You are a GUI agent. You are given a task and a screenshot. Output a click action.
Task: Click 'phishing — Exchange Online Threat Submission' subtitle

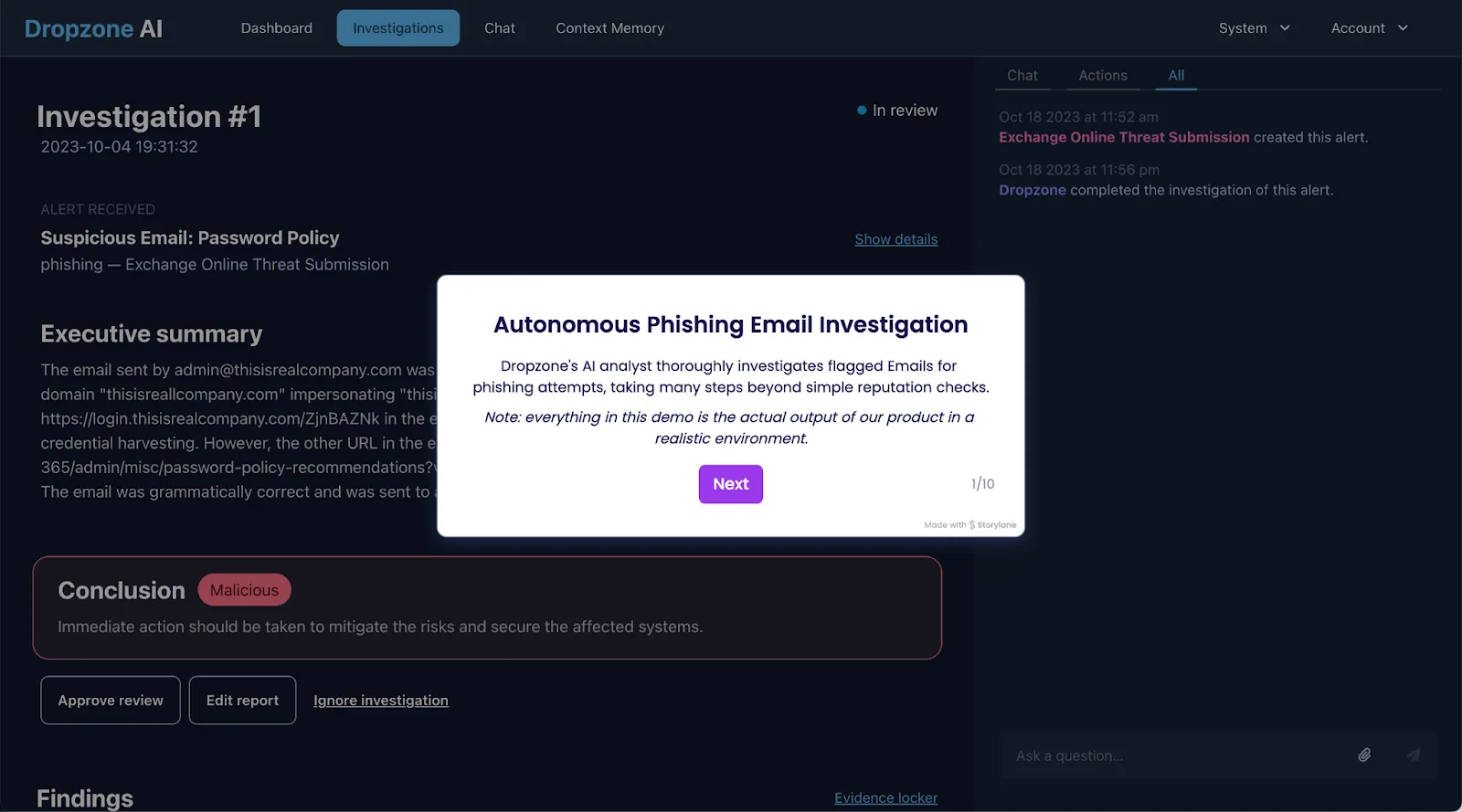(x=215, y=265)
